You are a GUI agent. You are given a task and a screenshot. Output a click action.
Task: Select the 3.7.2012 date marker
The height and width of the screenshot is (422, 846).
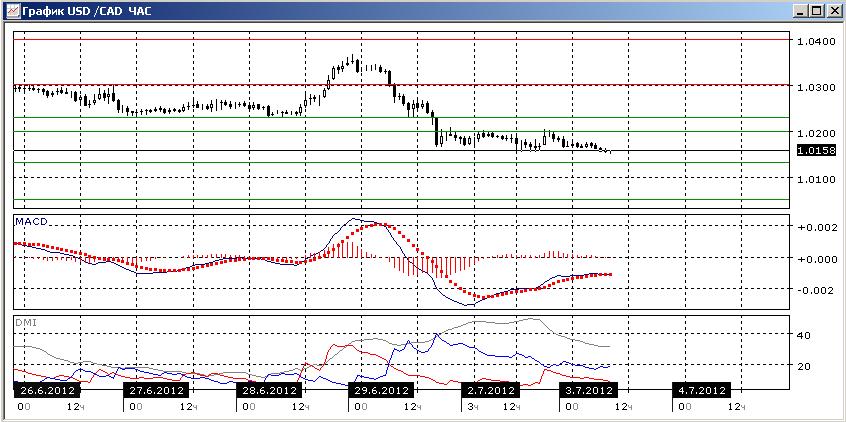588,390
